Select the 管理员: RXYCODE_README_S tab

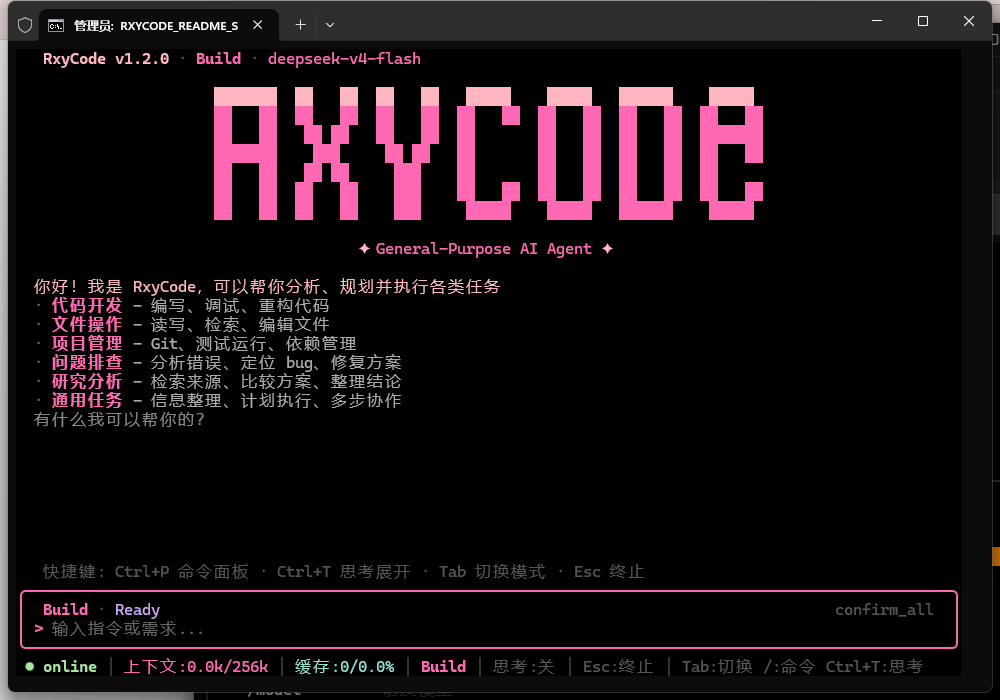[x=159, y=26]
